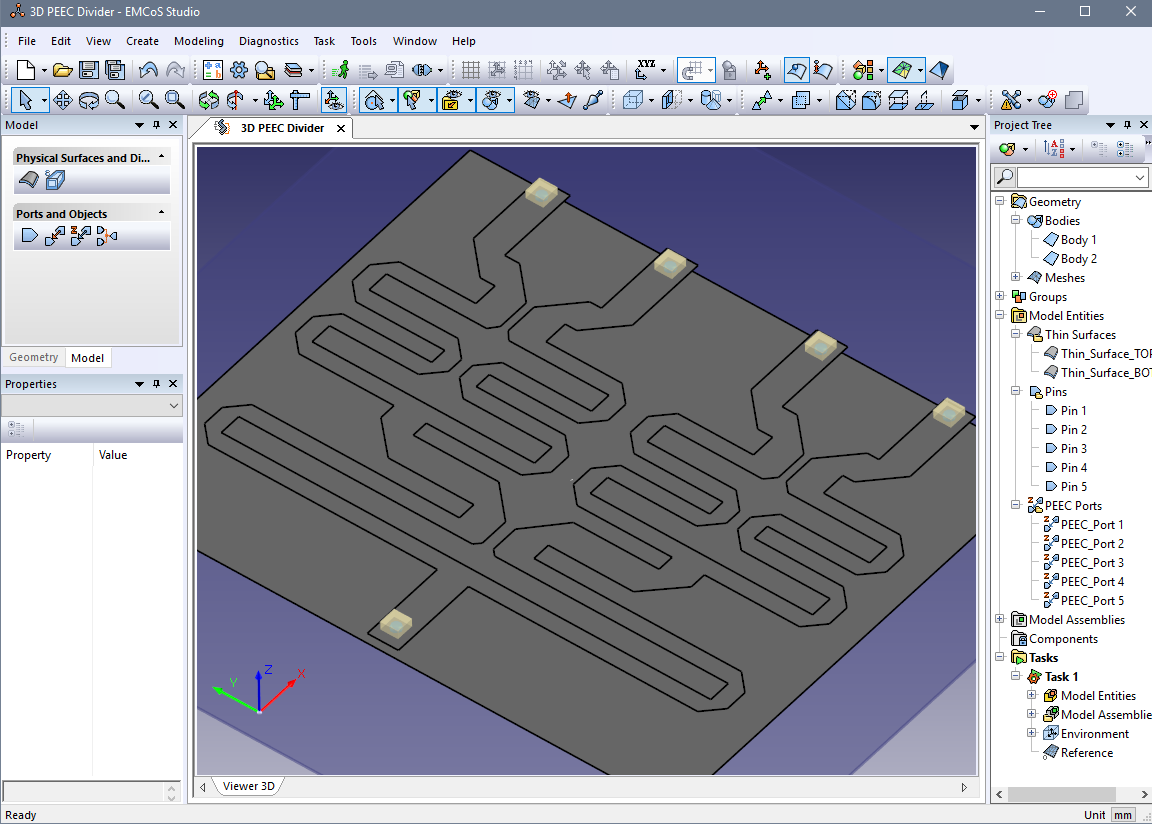Select the Pan (four-arrow) view tool
Viewport: 1152px width, 824px height.
pyautogui.click(x=62, y=100)
